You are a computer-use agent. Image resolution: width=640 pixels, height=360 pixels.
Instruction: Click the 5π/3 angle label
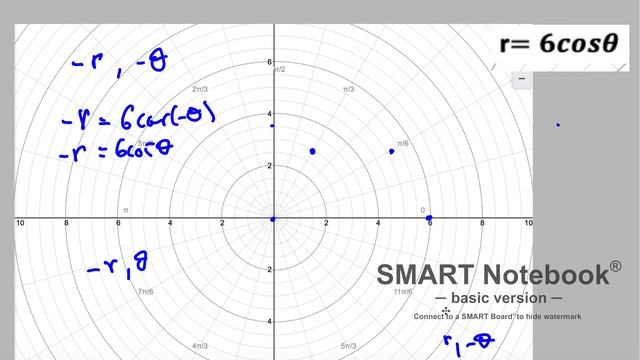(349, 346)
